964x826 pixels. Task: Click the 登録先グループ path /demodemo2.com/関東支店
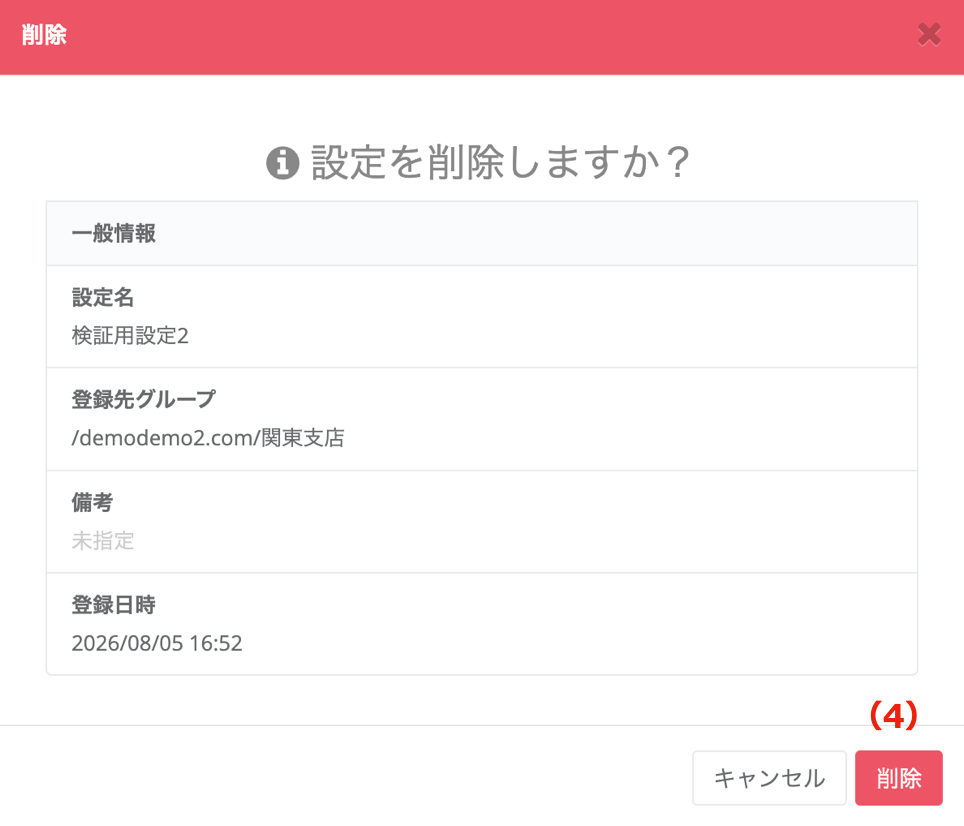tap(208, 438)
